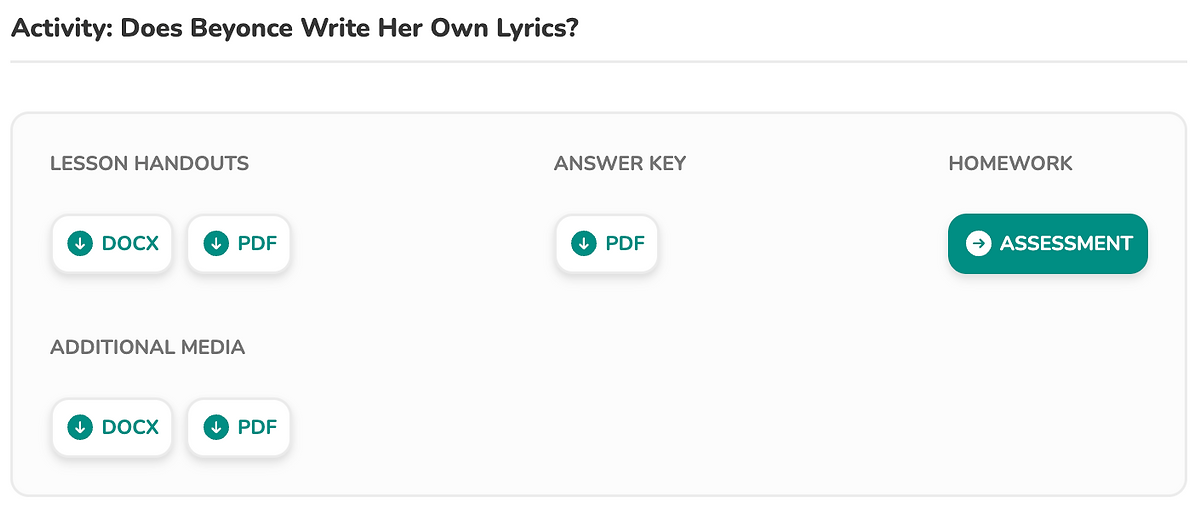Click the download icon in Additional Media PDF
The width and height of the screenshot is (1200, 514).
coord(215,427)
